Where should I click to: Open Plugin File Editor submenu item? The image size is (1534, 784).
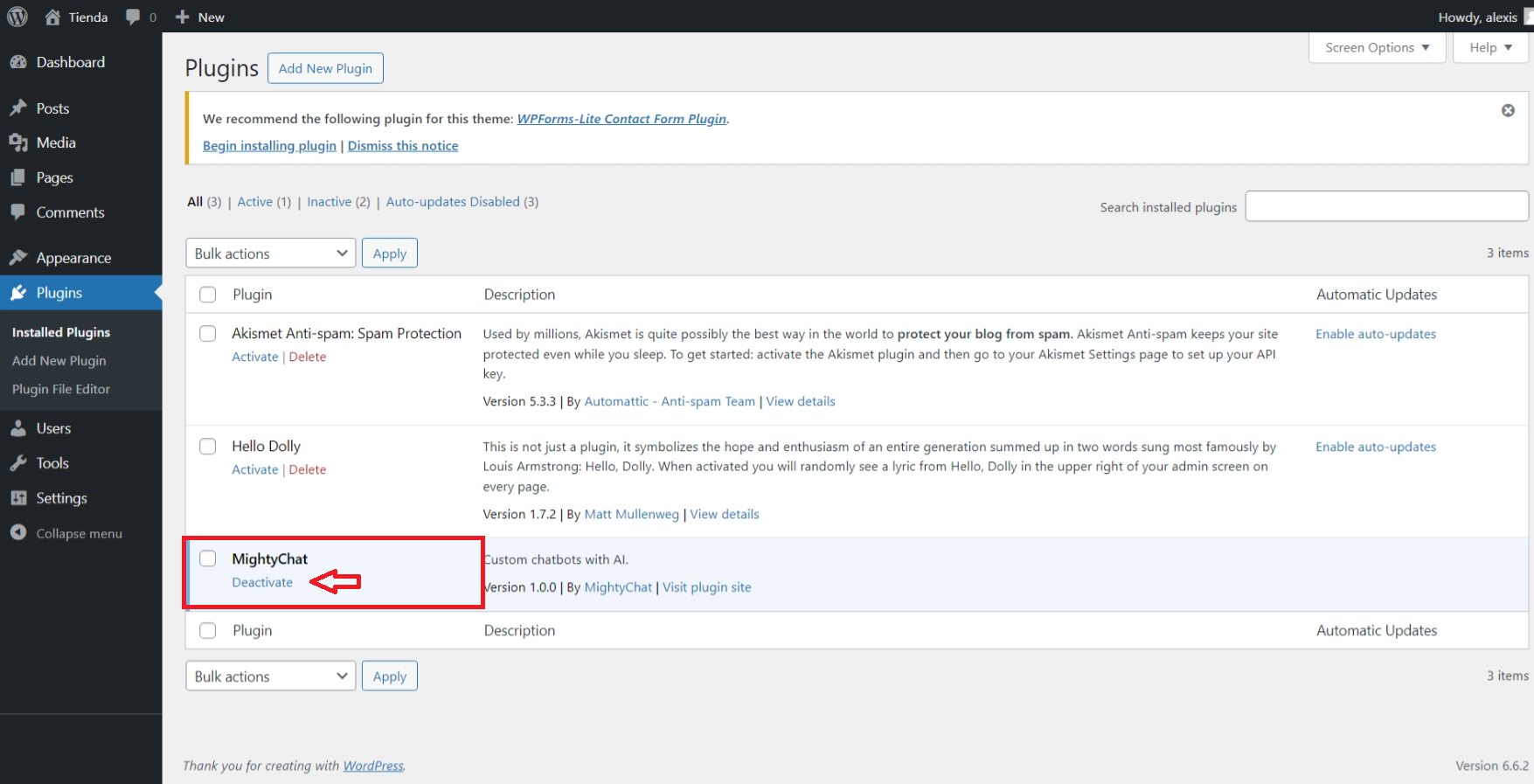pyautogui.click(x=61, y=389)
